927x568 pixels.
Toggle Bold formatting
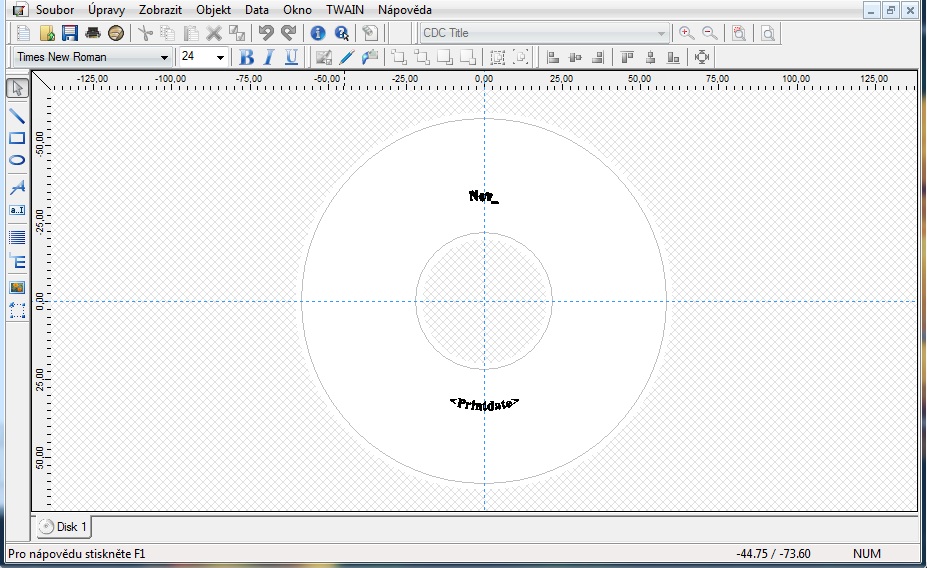(x=247, y=57)
